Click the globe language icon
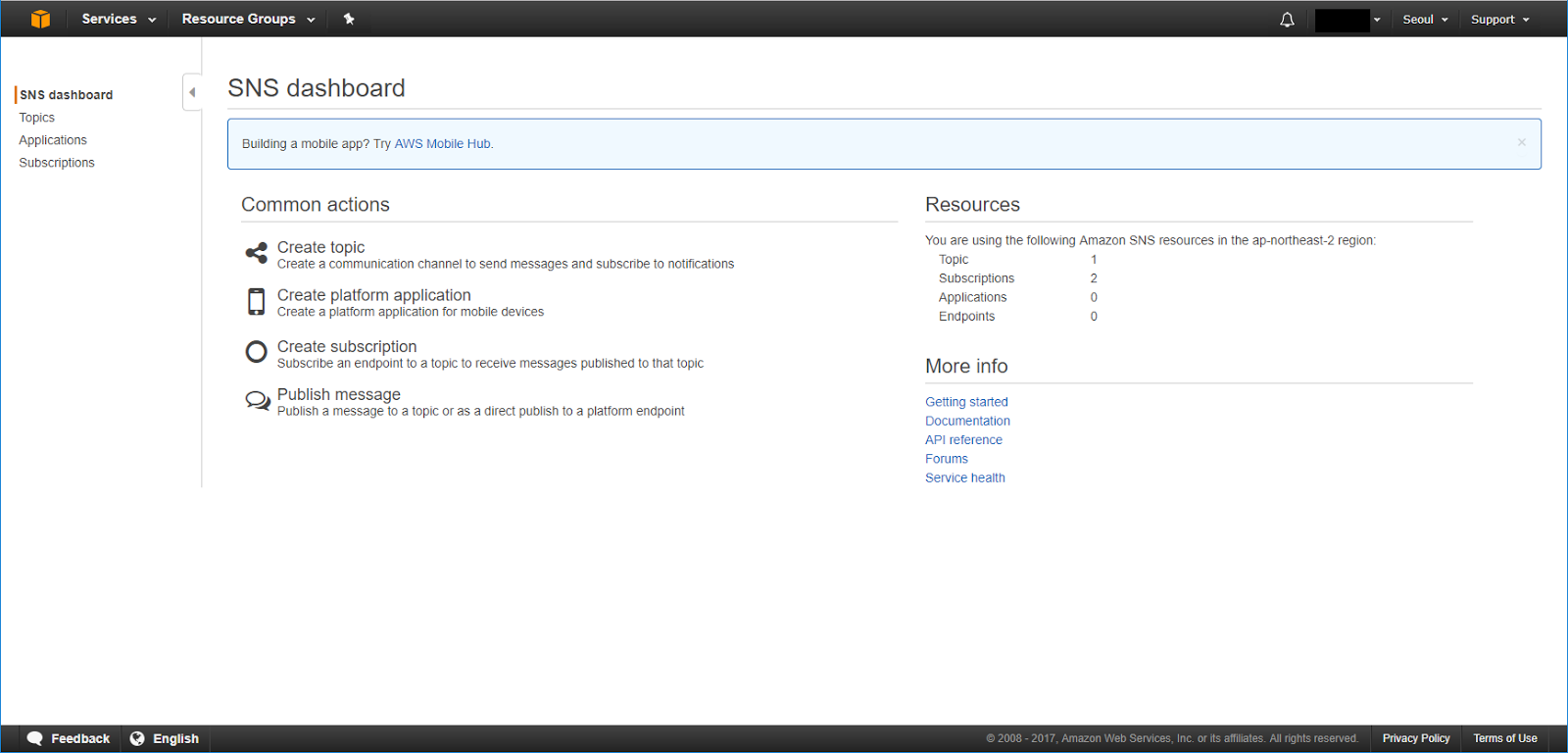 (x=137, y=738)
